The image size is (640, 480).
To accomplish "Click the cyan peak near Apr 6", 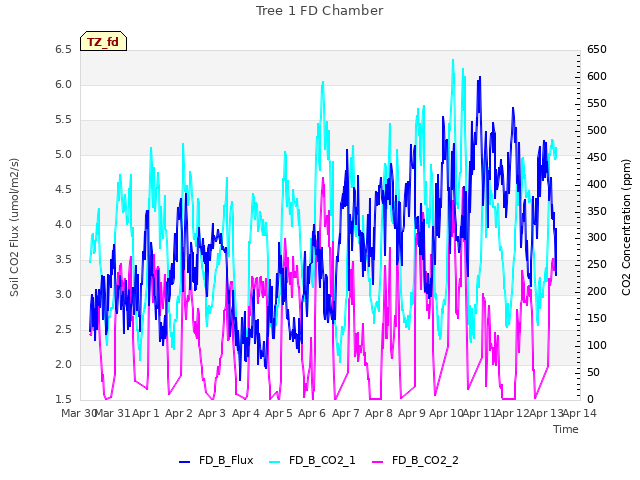I will [x=323, y=82].
